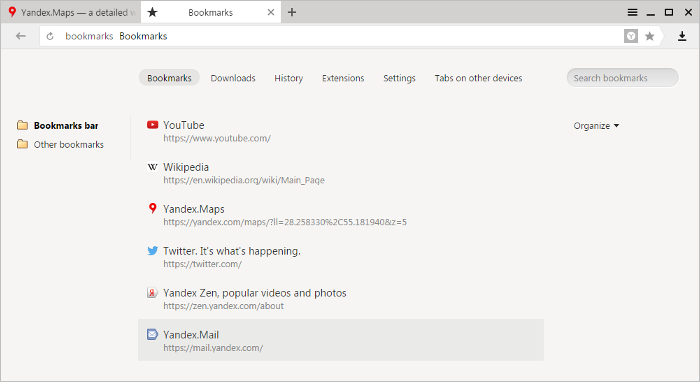This screenshot has width=700, height=382.
Task: Click the bookmark star in address bar
Action: click(x=650, y=36)
